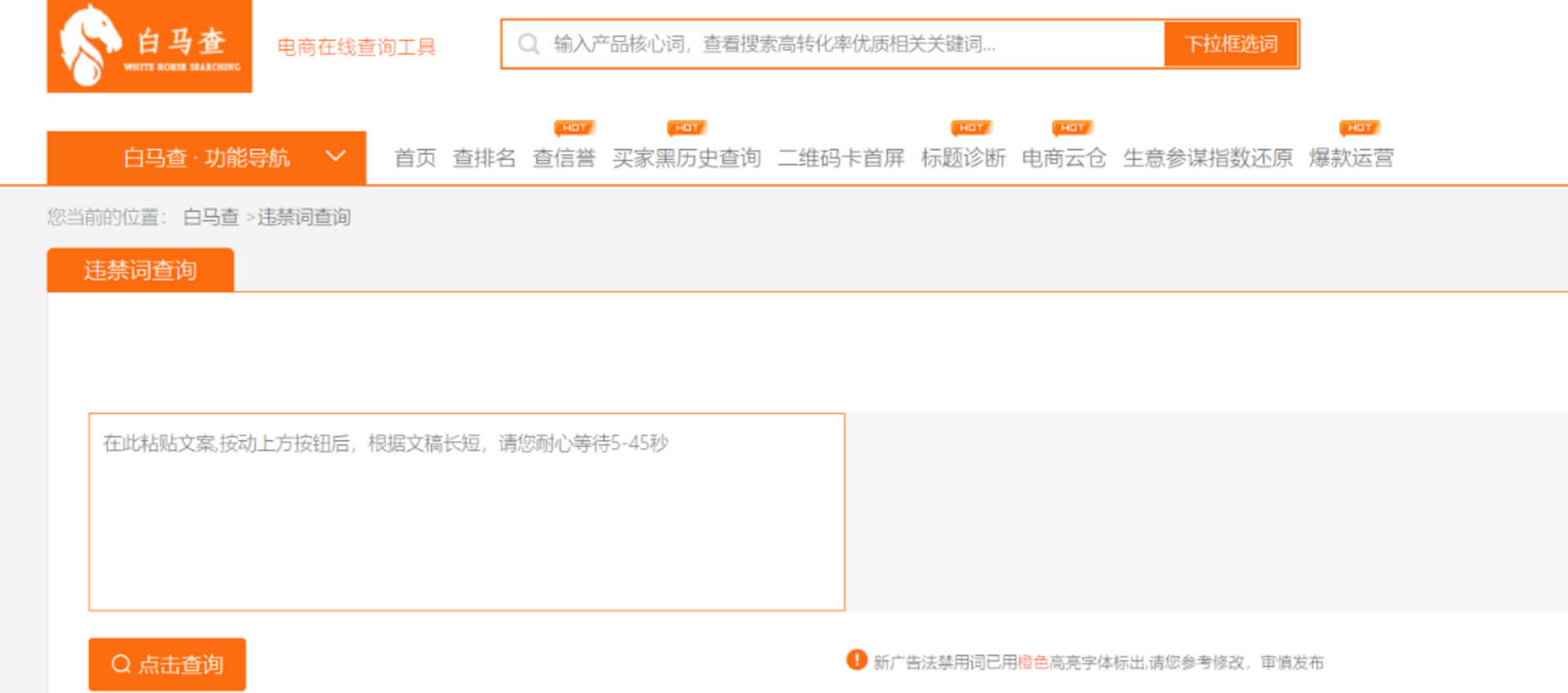This screenshot has width=1568, height=693.
Task: Open the 下拉框选词 selector
Action: point(1231,44)
